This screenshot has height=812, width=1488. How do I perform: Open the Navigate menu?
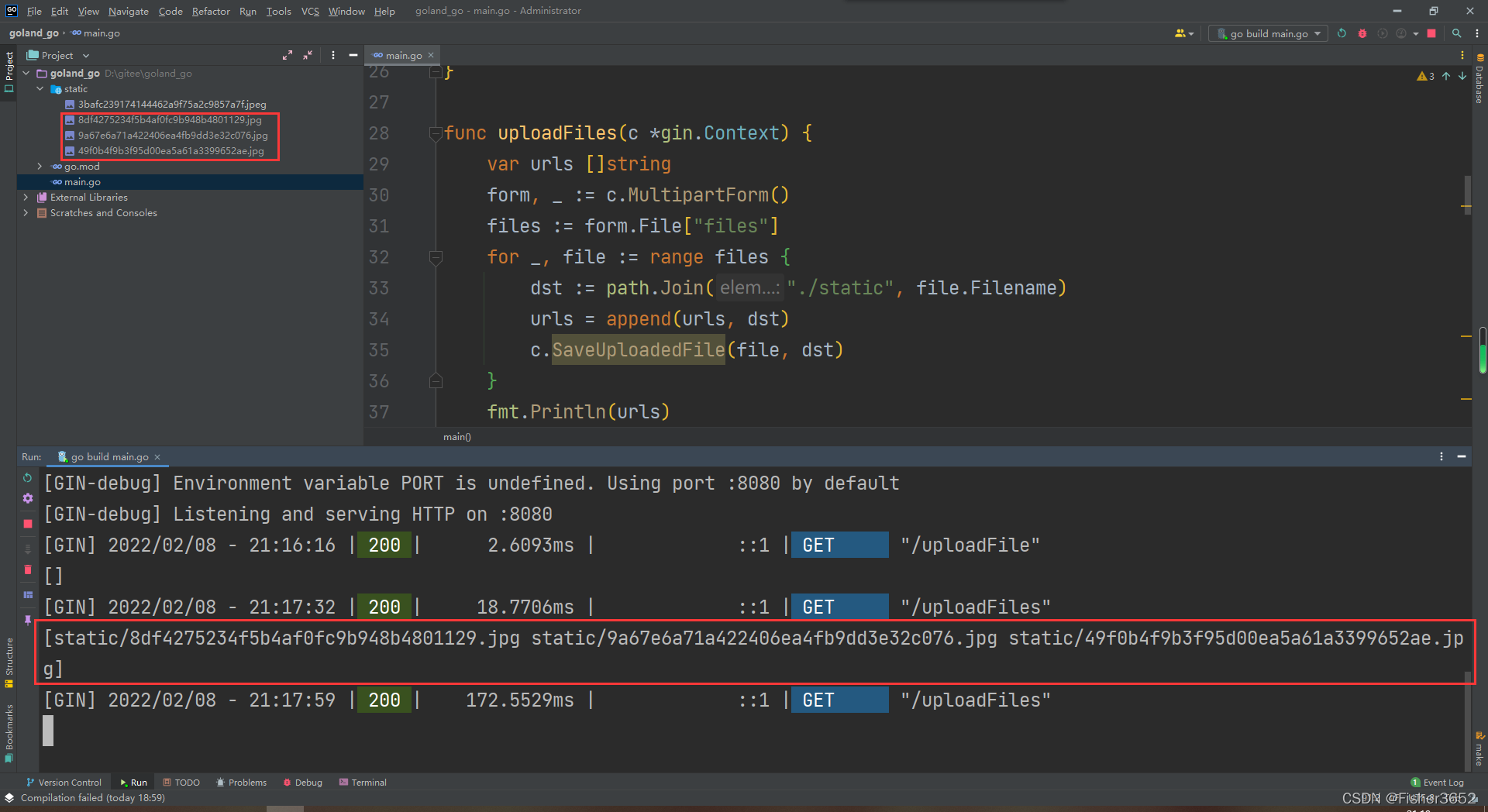(128, 11)
